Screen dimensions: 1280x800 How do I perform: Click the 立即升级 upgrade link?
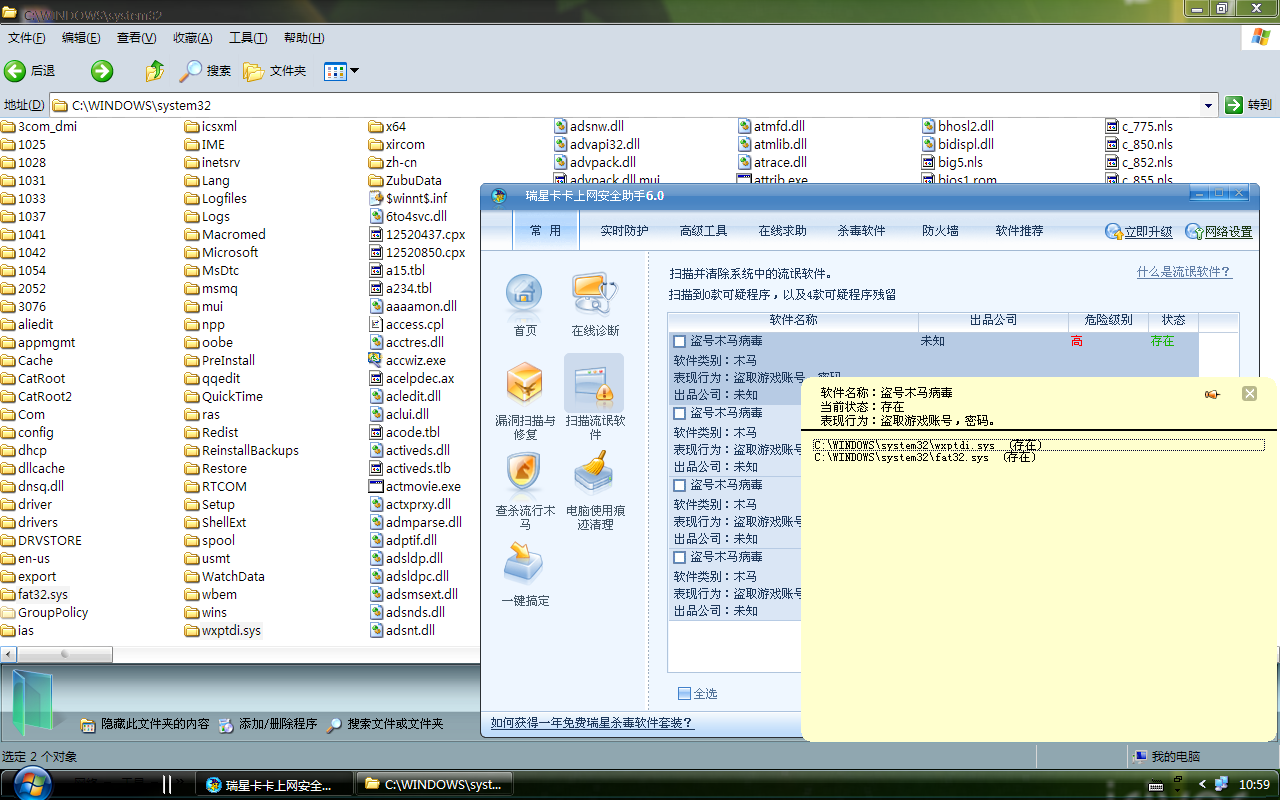(x=1139, y=232)
